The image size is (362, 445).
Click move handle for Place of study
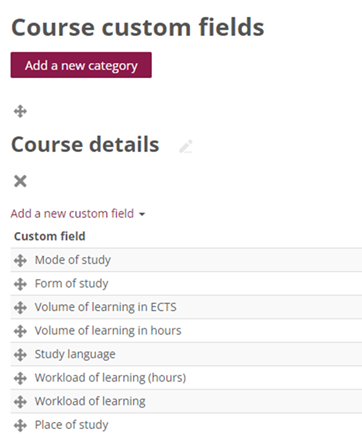(x=20, y=425)
